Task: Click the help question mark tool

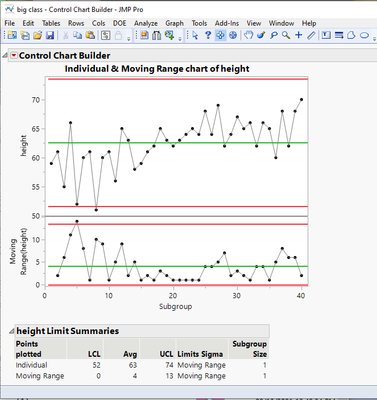Action: (208, 35)
